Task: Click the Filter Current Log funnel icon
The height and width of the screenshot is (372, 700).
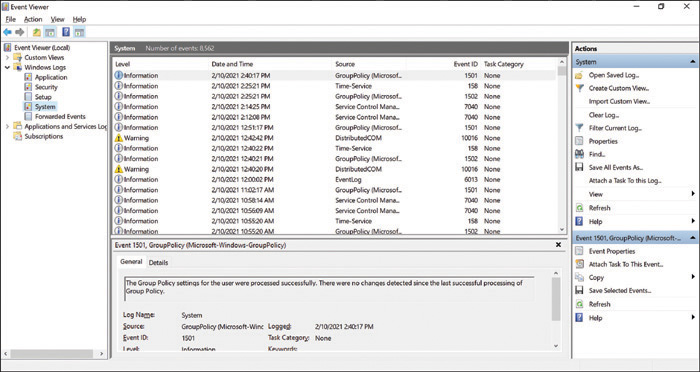Action: [579, 128]
